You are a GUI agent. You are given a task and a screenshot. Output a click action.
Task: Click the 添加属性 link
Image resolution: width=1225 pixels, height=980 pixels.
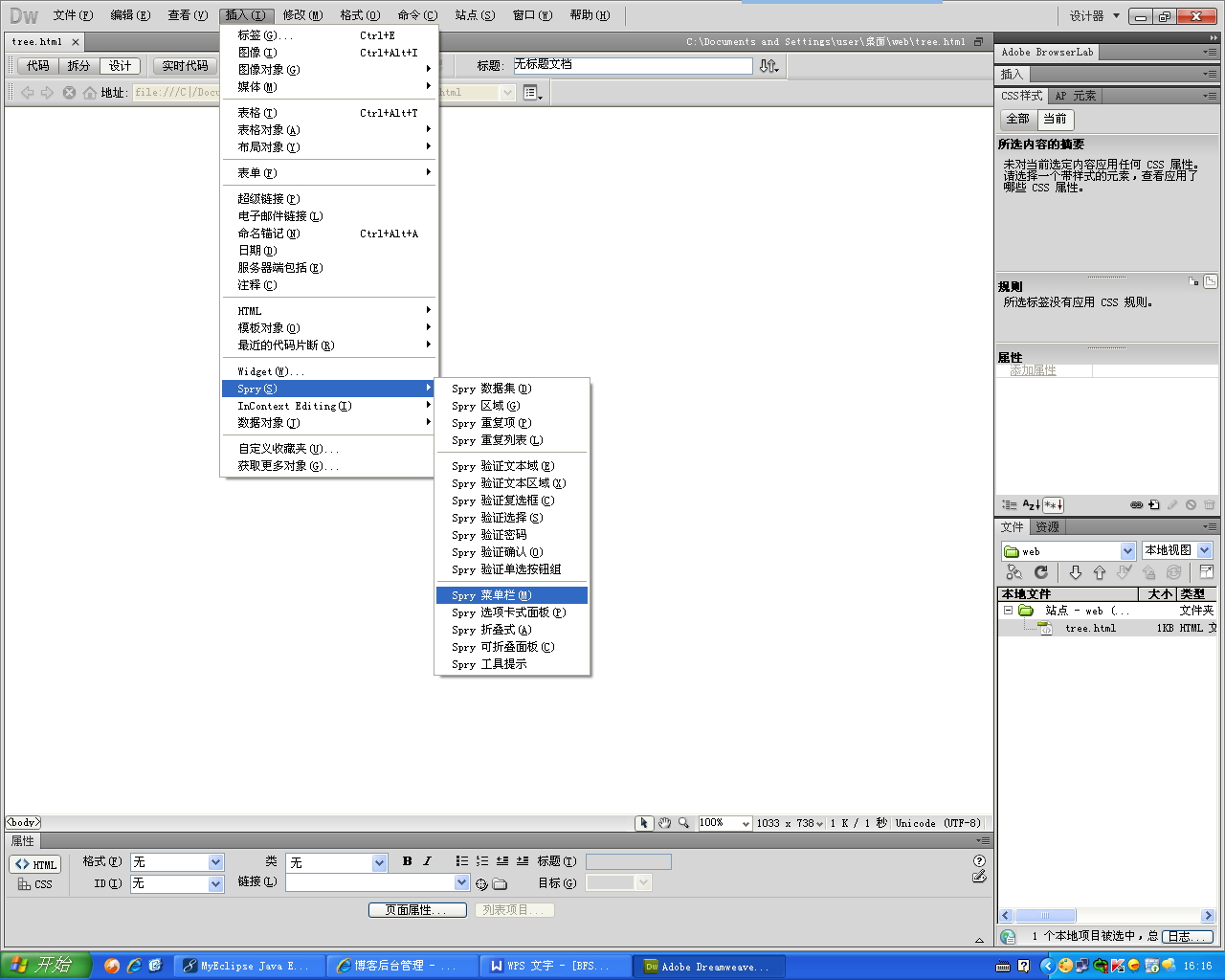click(x=1034, y=370)
